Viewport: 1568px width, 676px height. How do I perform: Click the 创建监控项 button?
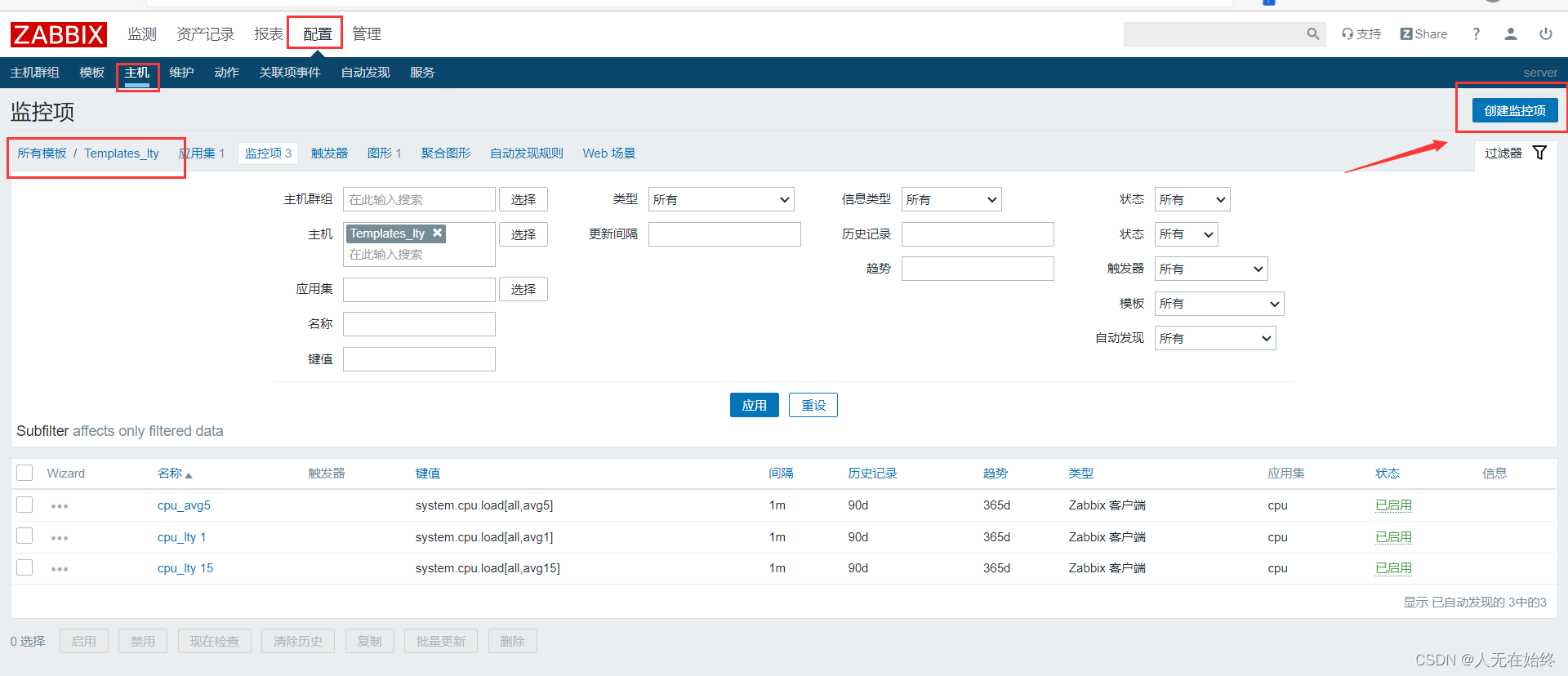pyautogui.click(x=1515, y=110)
